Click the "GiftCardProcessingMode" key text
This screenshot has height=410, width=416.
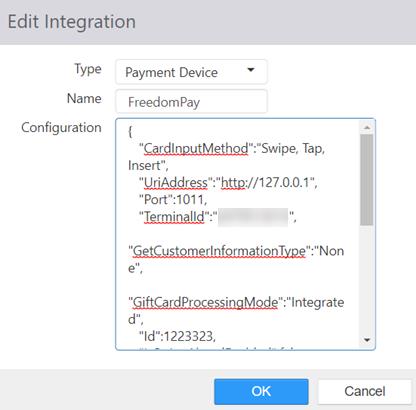[205, 302]
